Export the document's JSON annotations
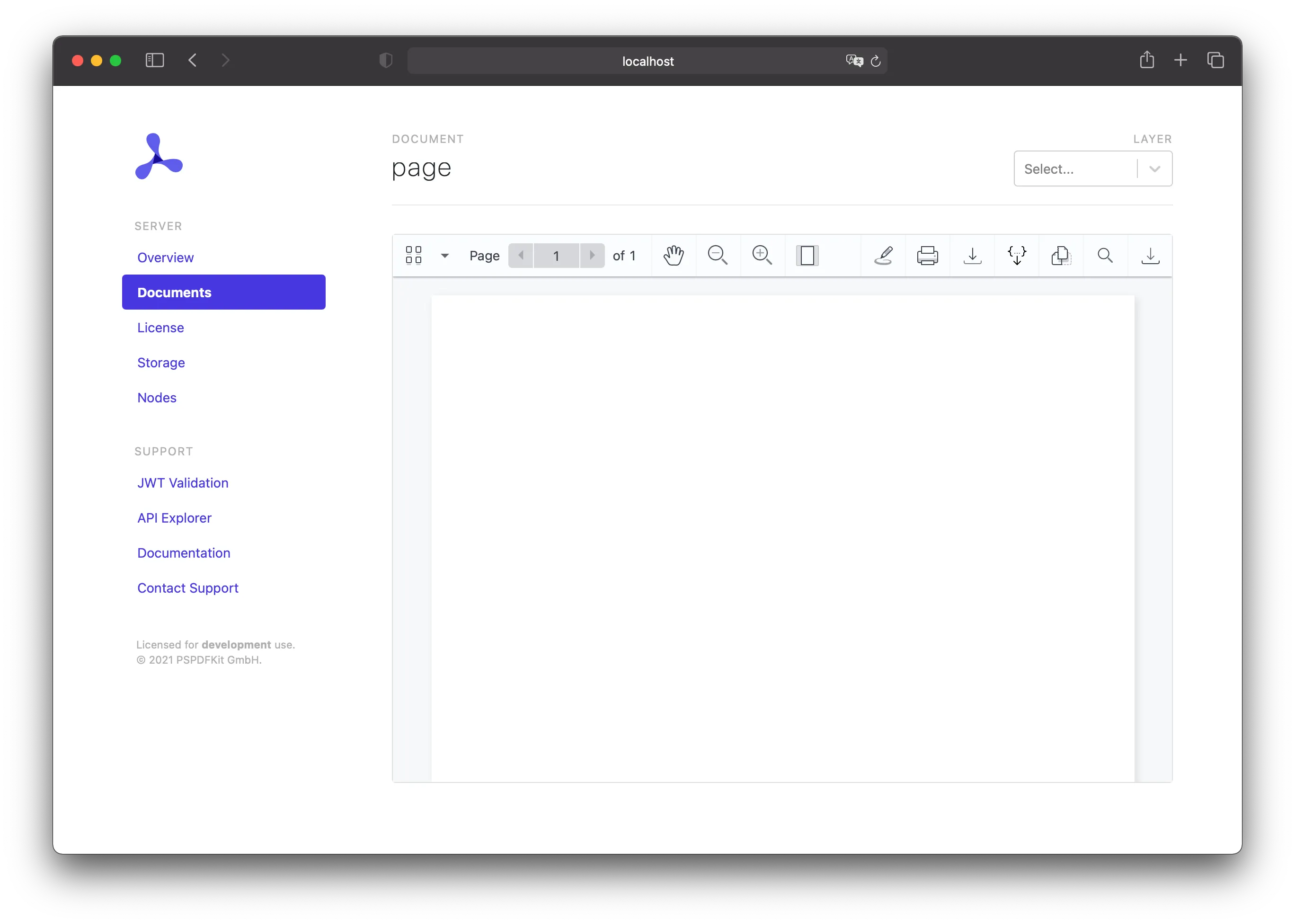The image size is (1295, 924). tap(1017, 256)
